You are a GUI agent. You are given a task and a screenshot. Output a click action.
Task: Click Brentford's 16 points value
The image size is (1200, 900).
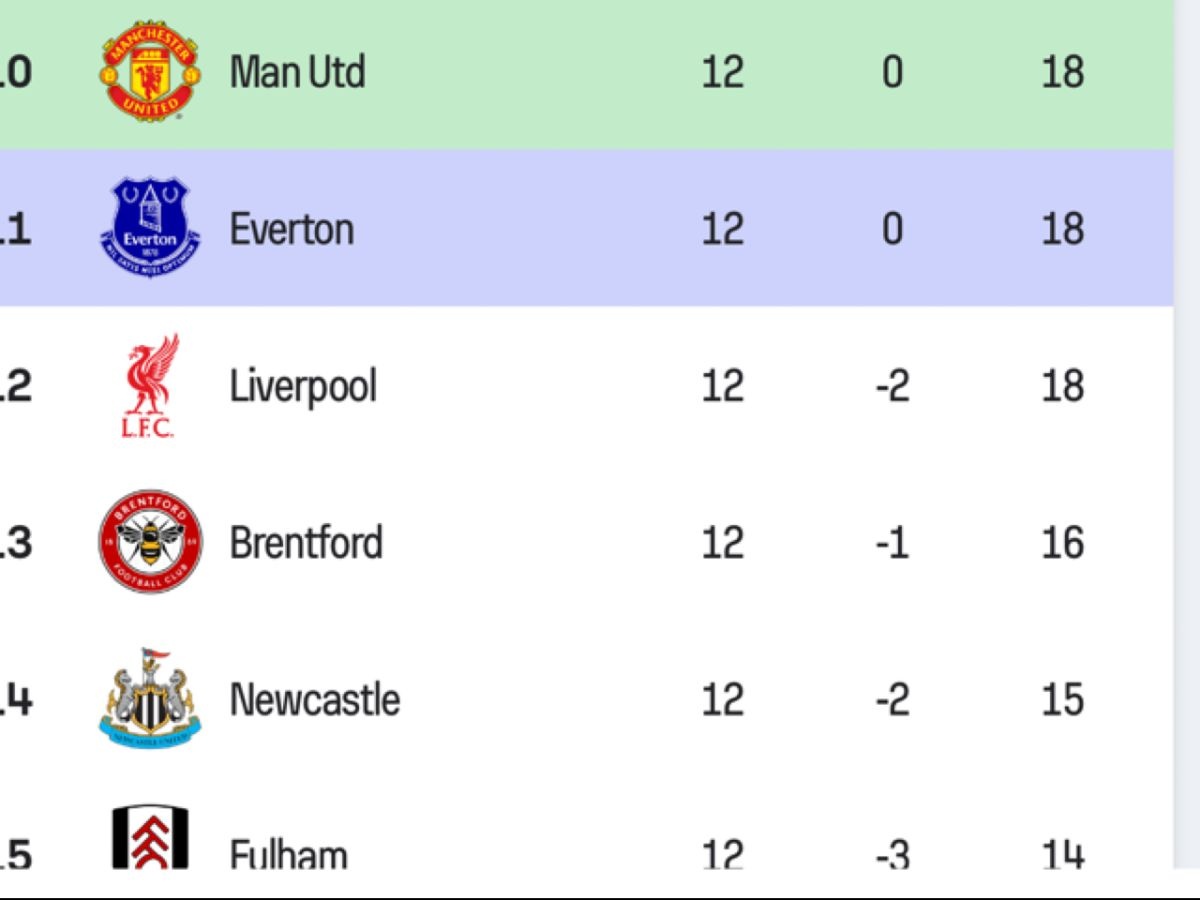pos(1062,543)
